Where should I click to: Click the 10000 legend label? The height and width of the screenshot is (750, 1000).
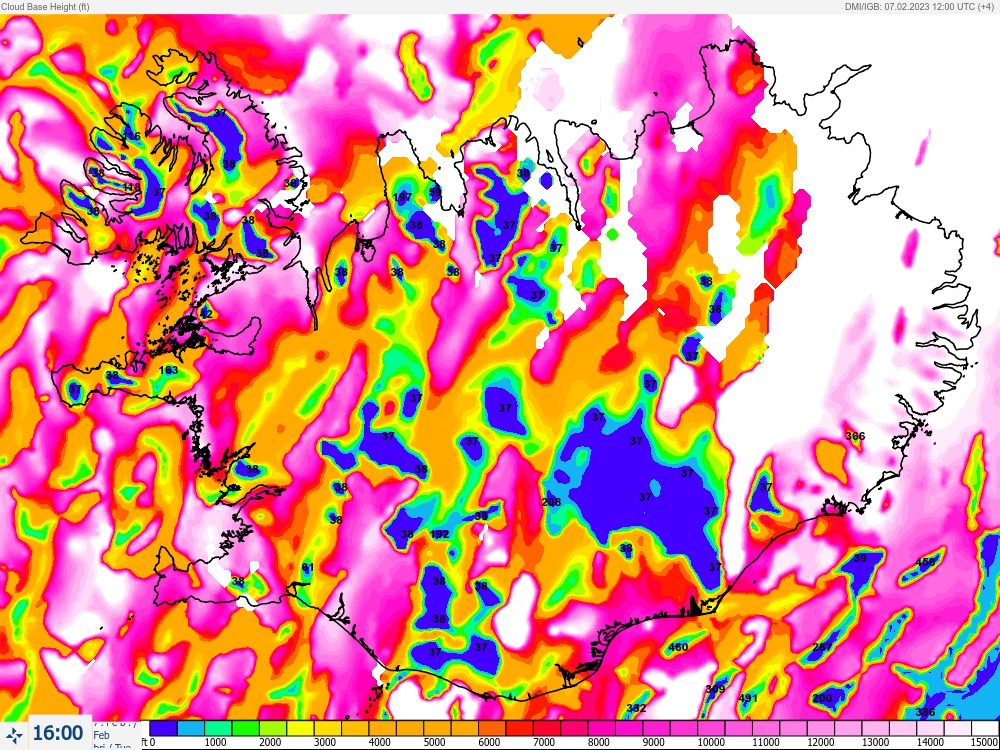coord(711,742)
